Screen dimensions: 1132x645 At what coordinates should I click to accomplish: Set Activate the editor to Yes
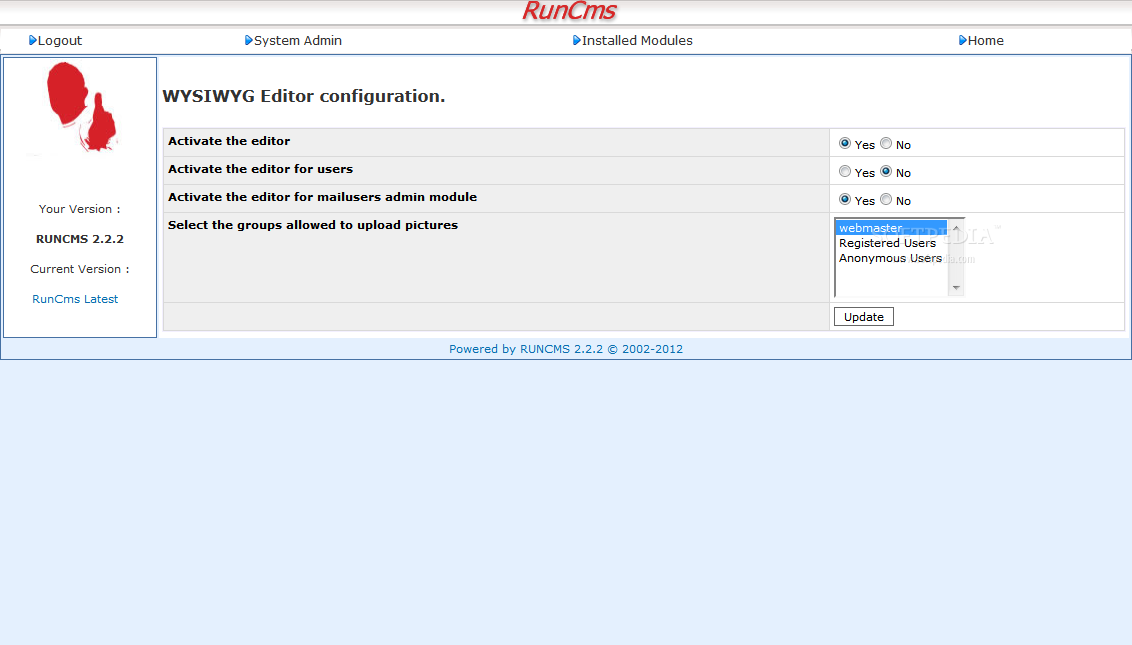click(x=845, y=144)
